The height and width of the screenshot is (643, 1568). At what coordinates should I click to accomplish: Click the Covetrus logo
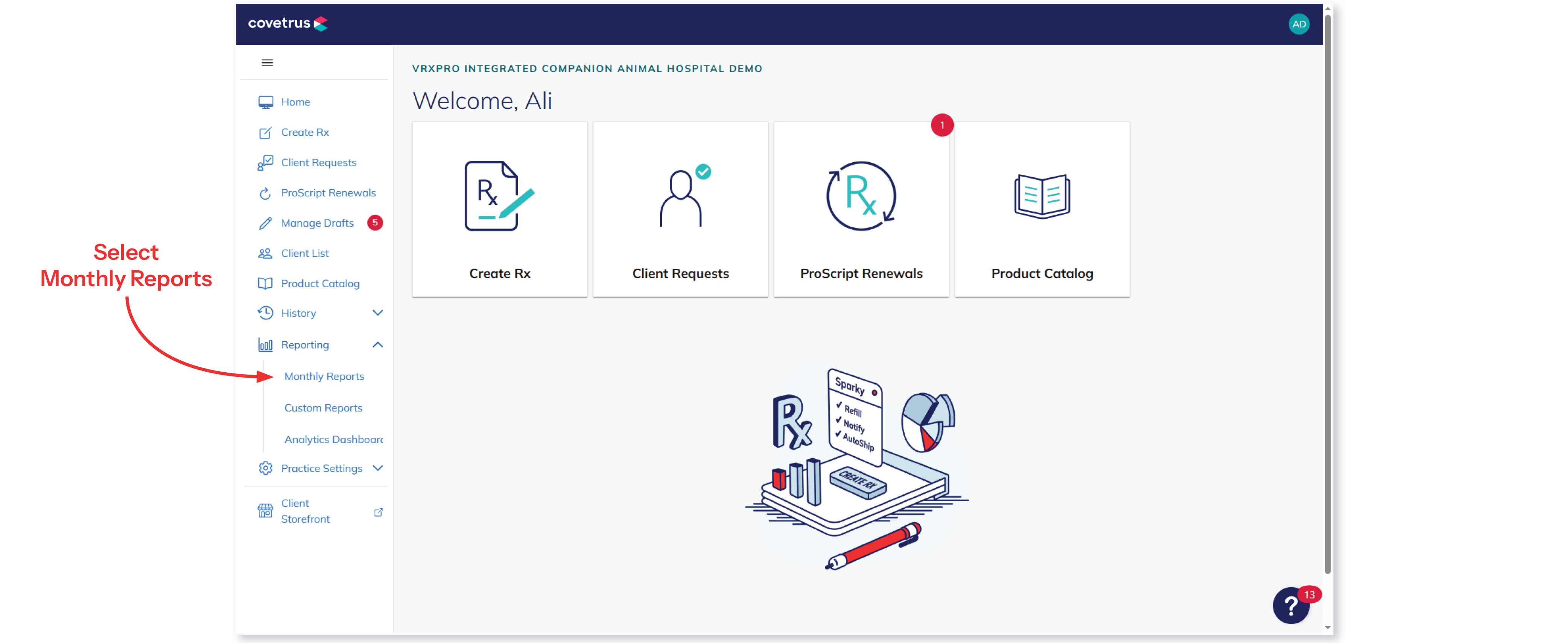click(x=287, y=24)
